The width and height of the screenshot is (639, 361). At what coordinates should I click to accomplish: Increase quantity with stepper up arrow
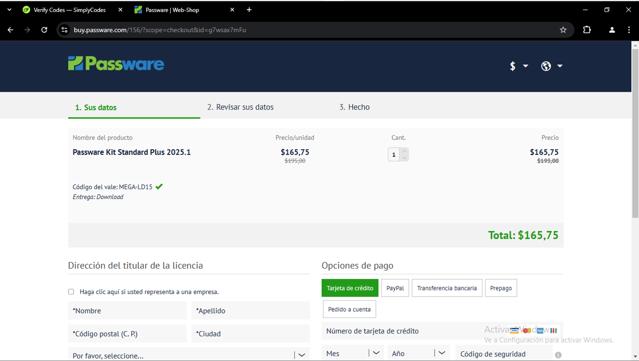(x=404, y=151)
